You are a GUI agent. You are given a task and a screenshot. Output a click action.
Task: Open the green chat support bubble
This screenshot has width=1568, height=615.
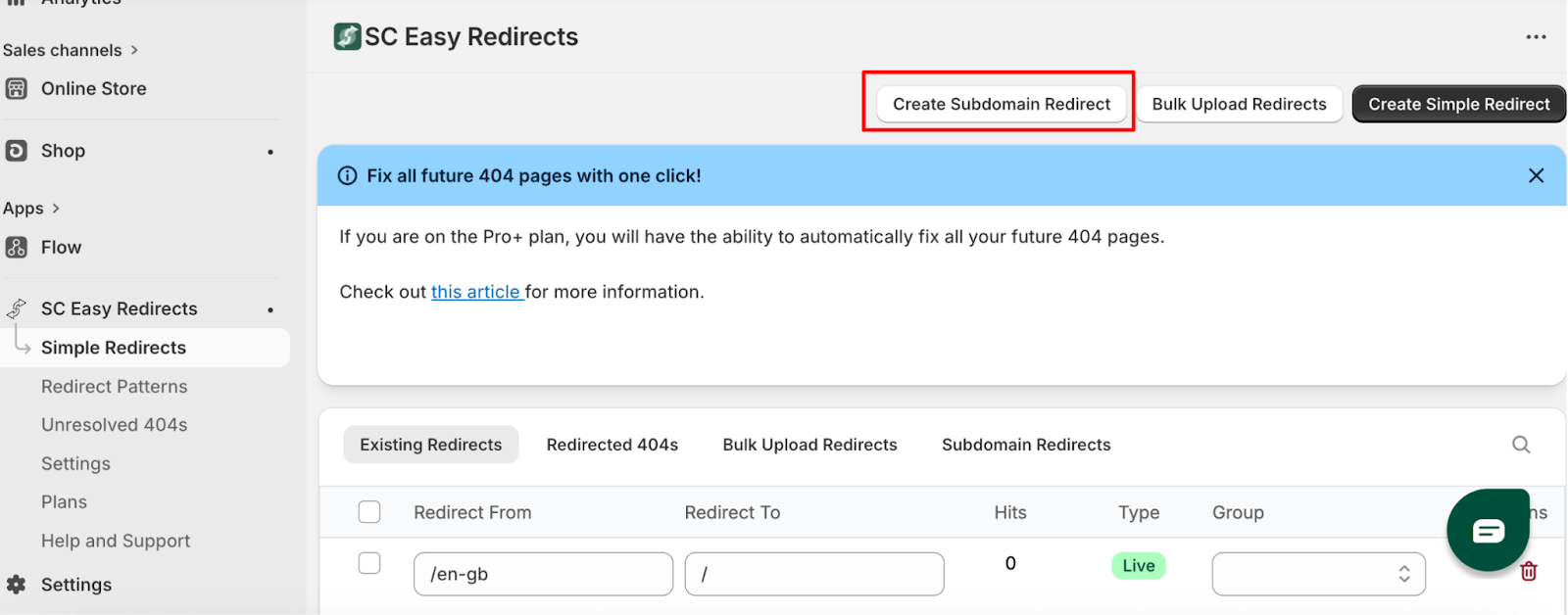click(x=1488, y=530)
